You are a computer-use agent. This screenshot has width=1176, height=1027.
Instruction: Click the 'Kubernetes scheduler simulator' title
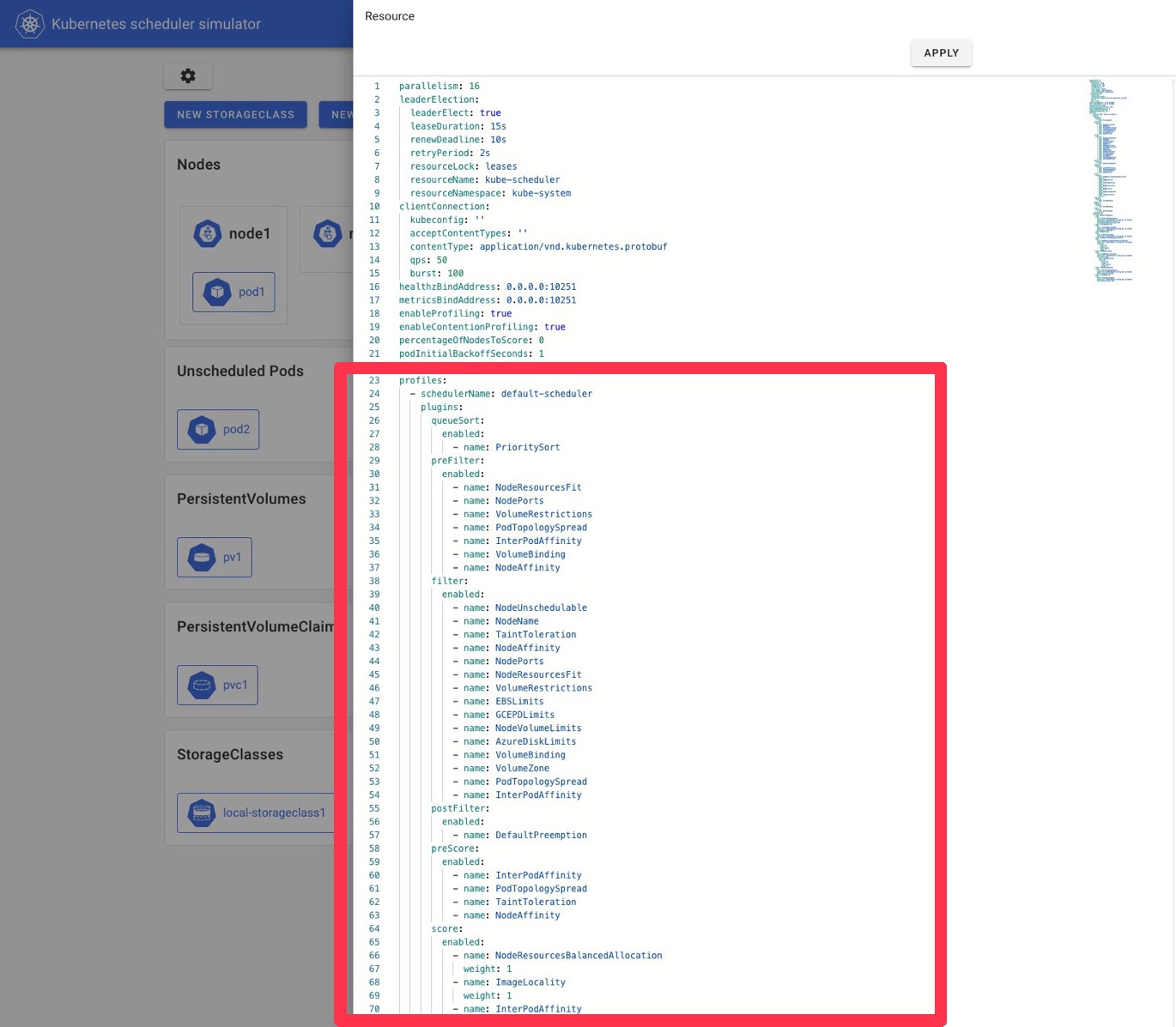tap(156, 24)
